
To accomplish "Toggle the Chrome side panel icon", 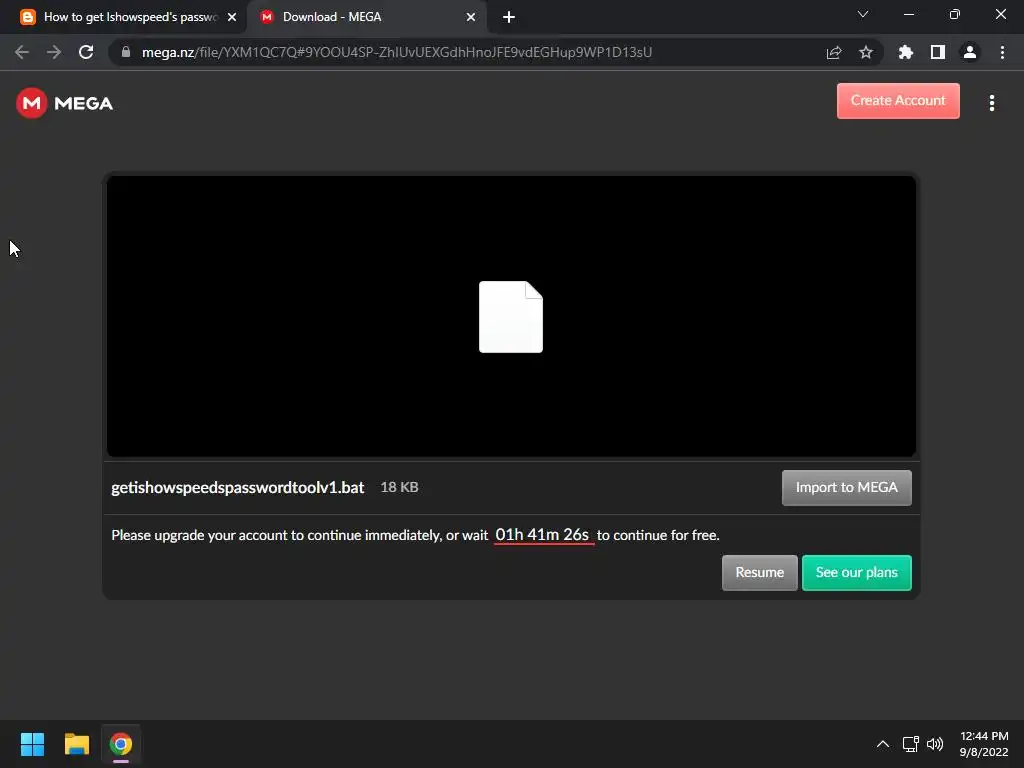I will click(938, 52).
